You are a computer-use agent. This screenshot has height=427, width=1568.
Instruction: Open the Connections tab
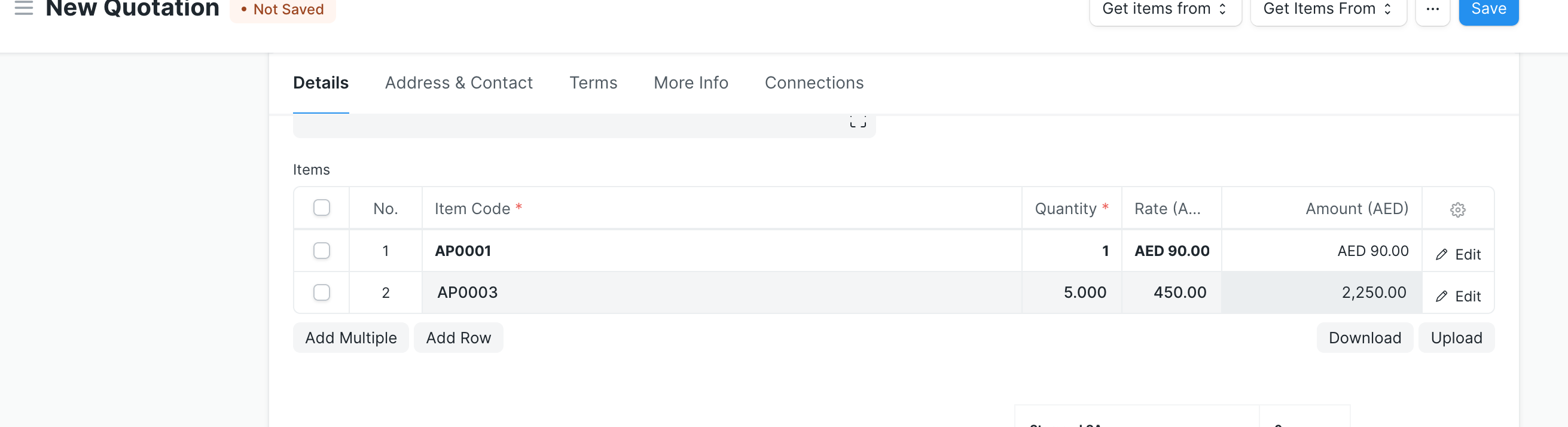click(814, 83)
